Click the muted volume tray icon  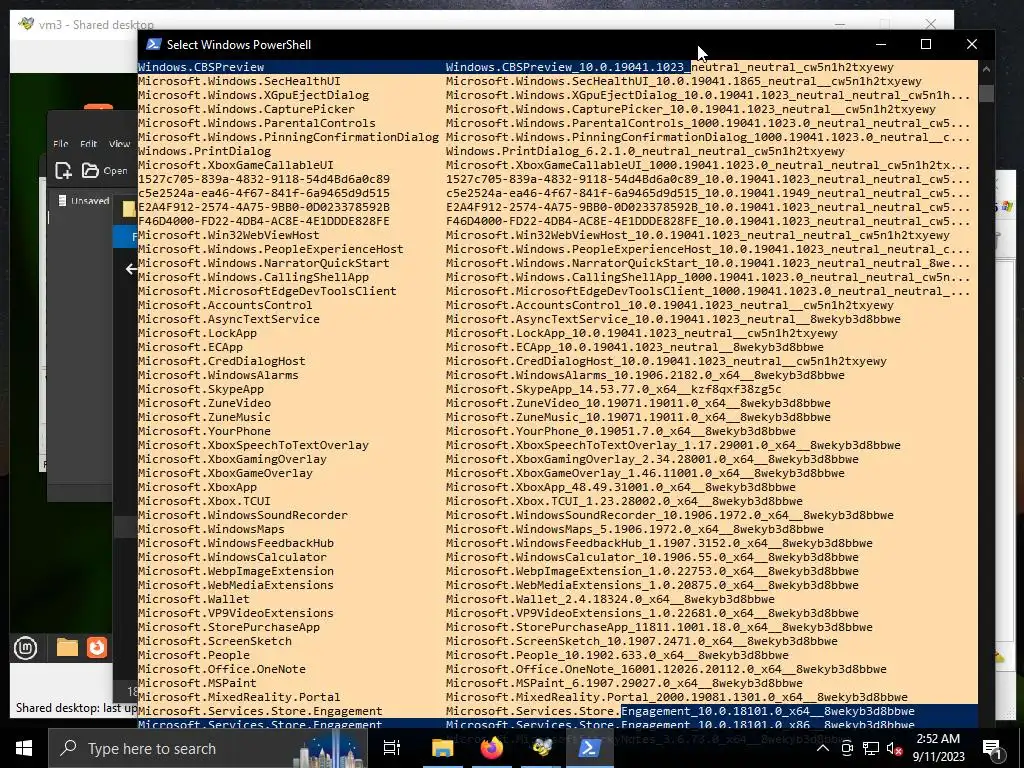[895, 748]
